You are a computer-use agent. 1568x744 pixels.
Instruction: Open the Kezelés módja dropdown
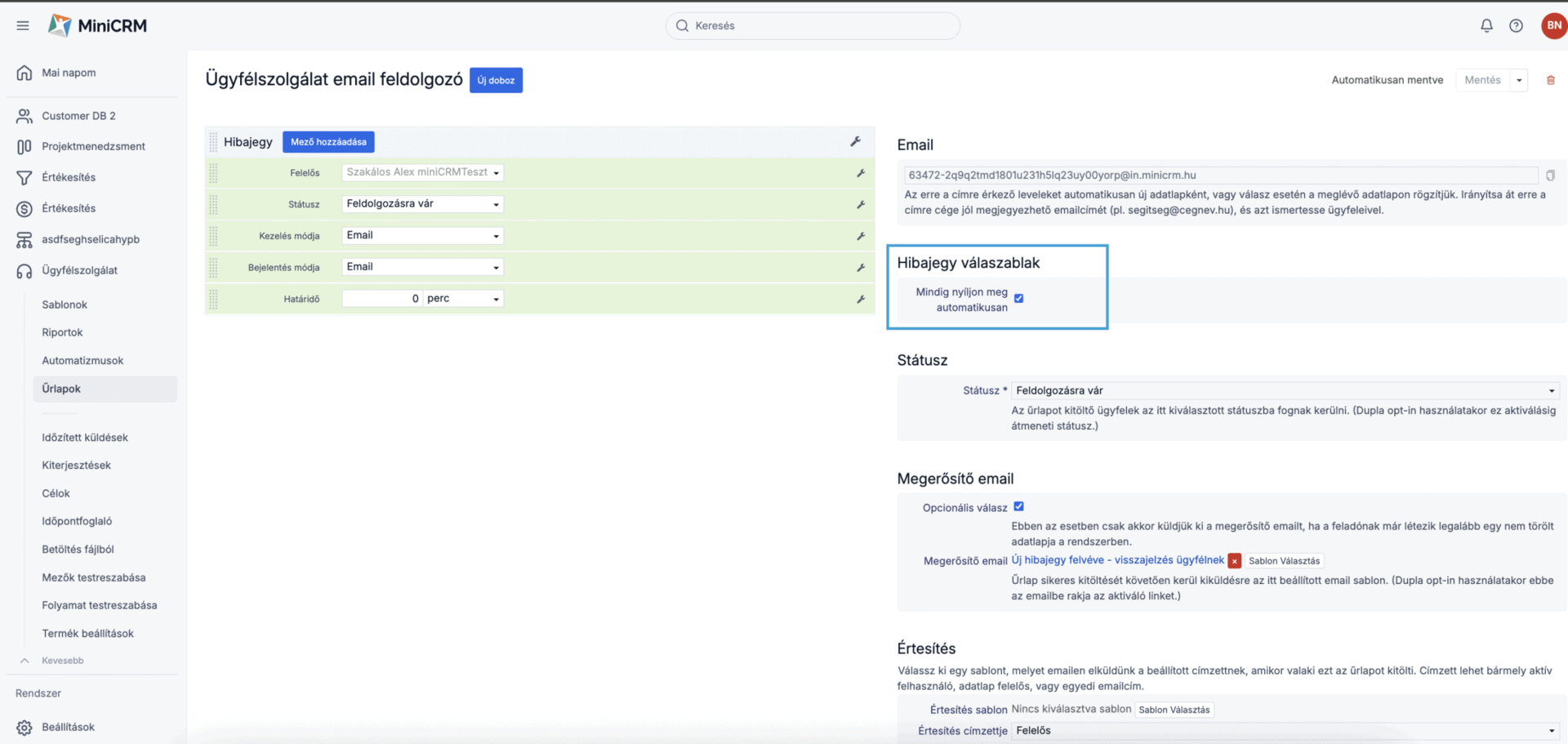click(422, 236)
